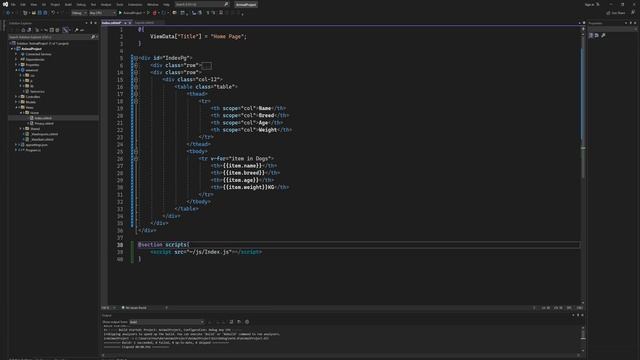
Task: Click the Categorized icon in Properties panel
Action: point(591,36)
